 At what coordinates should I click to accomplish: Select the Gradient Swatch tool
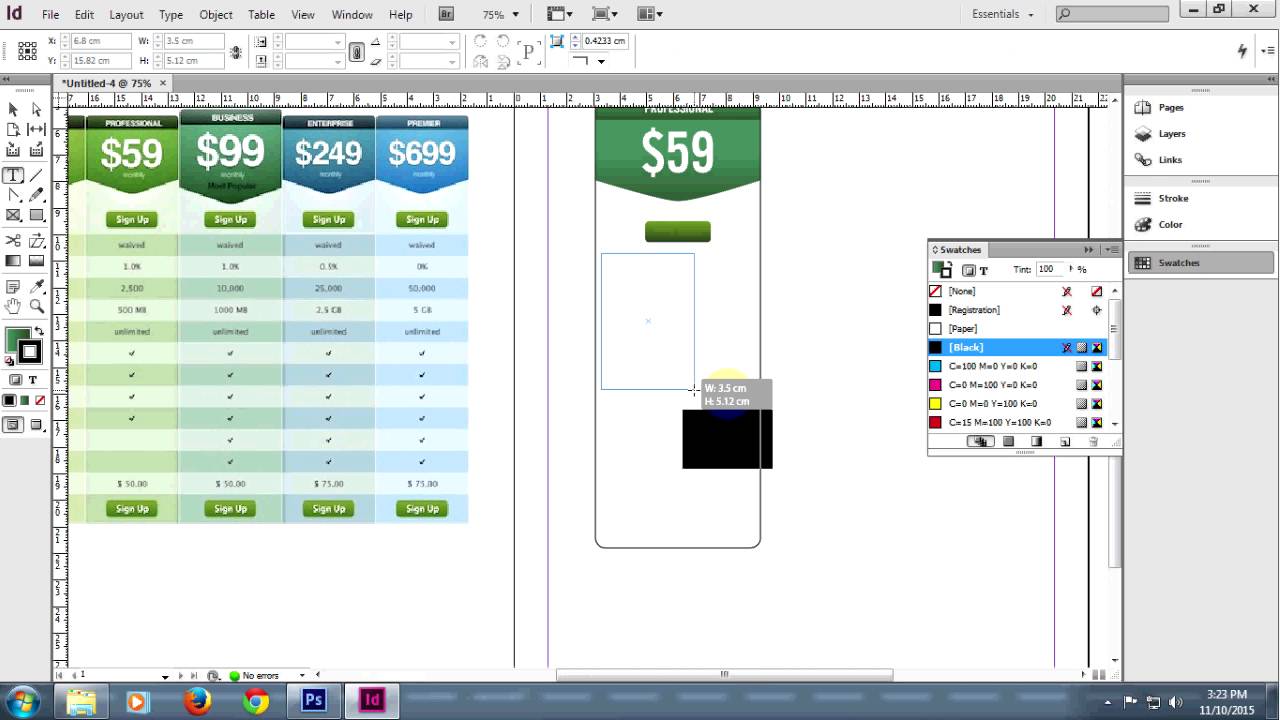(x=13, y=261)
